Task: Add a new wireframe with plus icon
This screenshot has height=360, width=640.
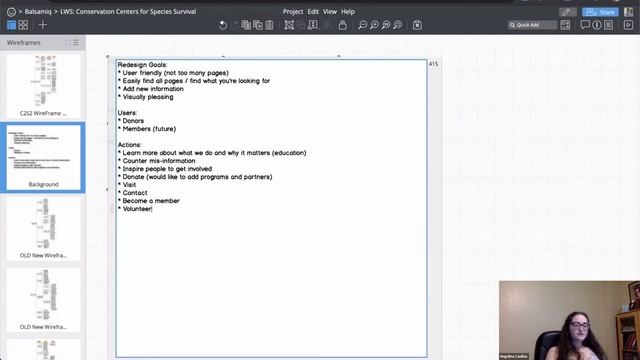Action: (x=43, y=25)
